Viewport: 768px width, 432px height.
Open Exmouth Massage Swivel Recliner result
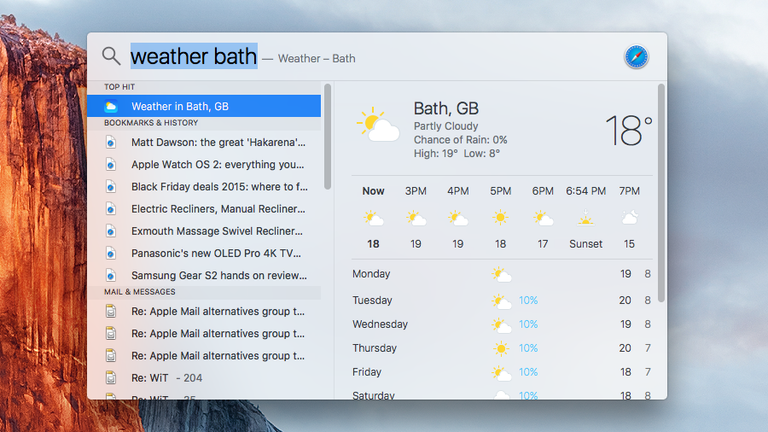click(x=204, y=231)
